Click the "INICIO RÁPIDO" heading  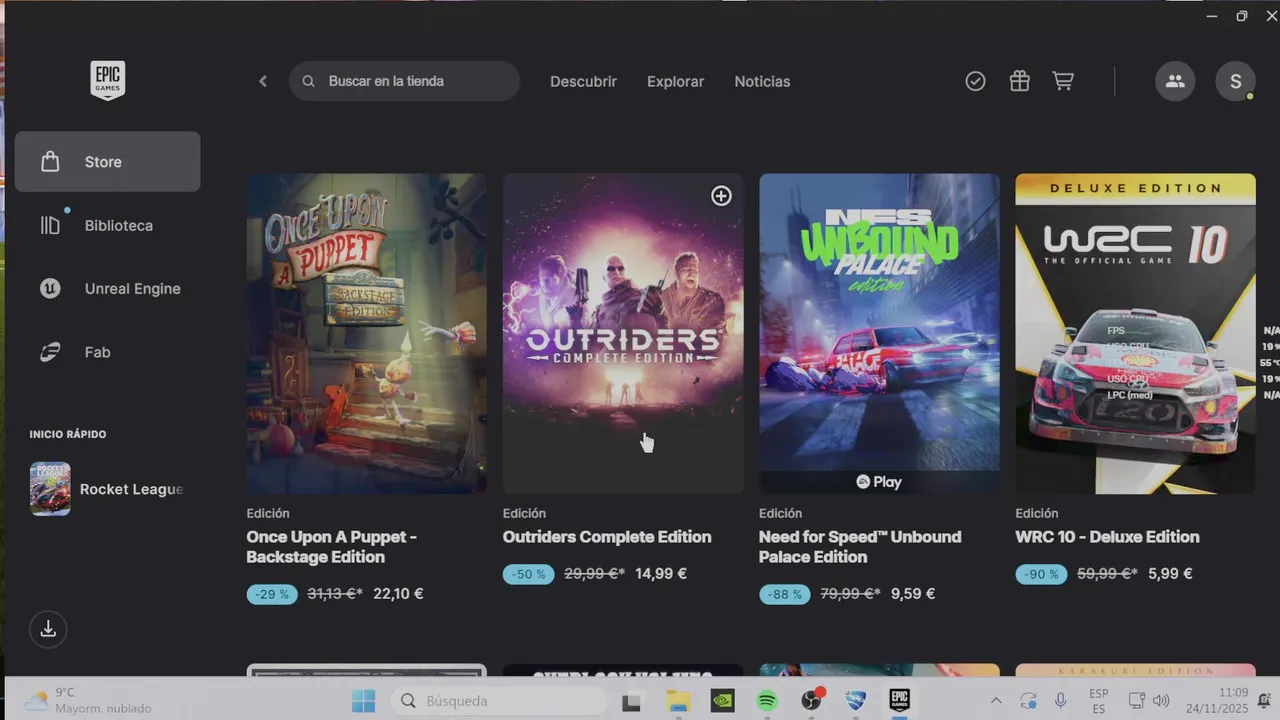[x=68, y=434]
